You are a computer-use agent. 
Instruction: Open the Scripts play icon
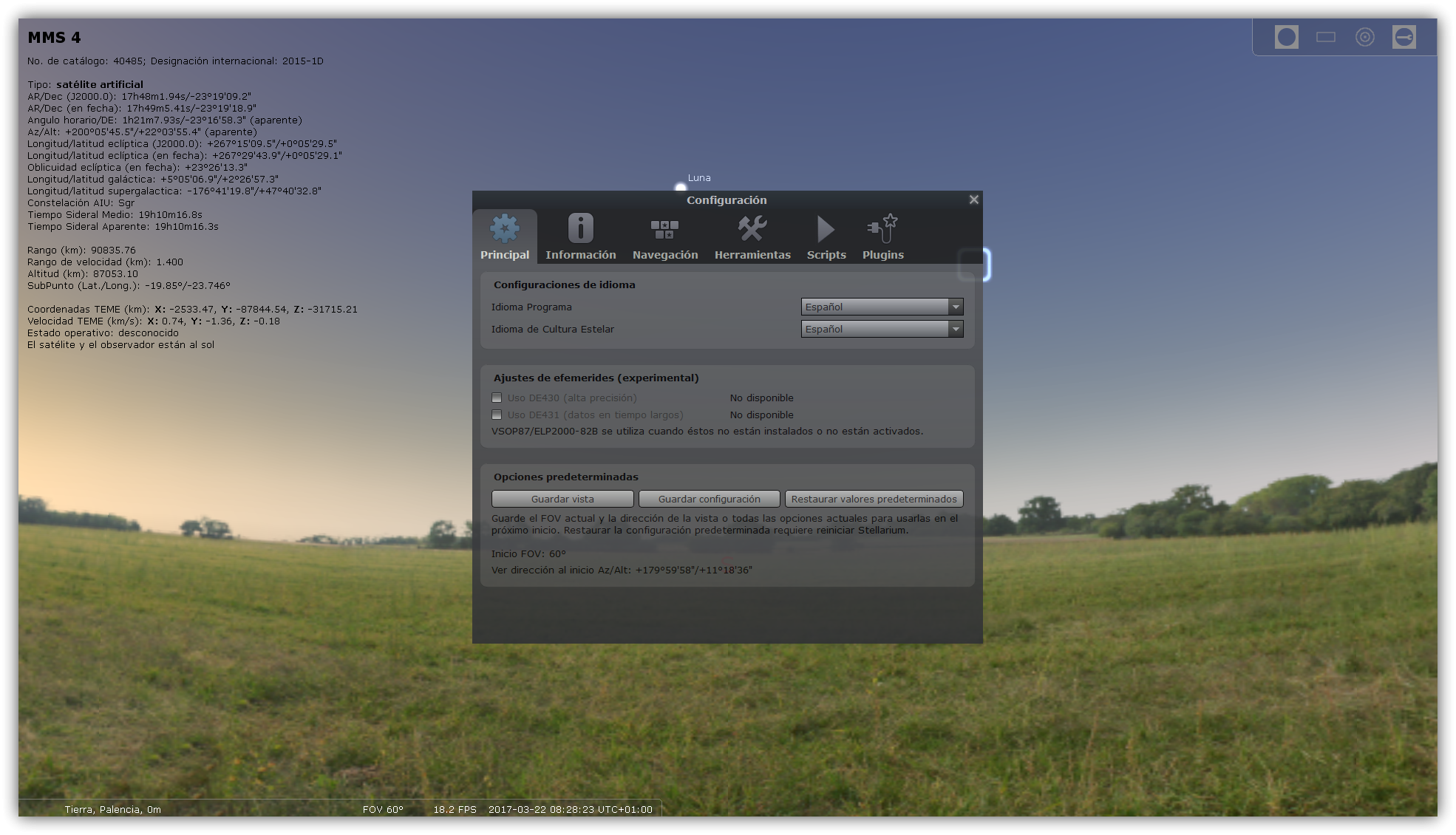point(826,229)
